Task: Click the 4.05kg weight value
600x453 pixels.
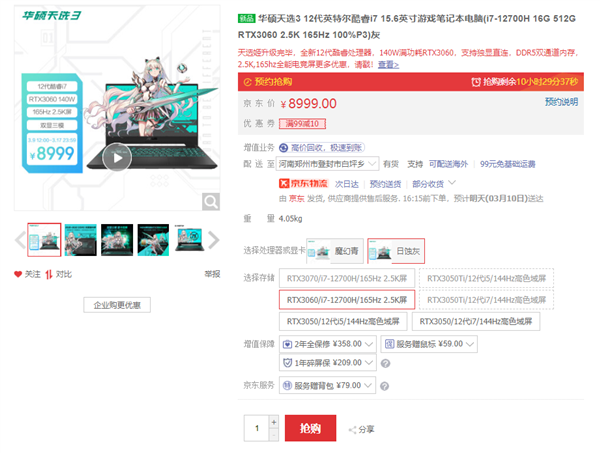Action: (x=290, y=219)
